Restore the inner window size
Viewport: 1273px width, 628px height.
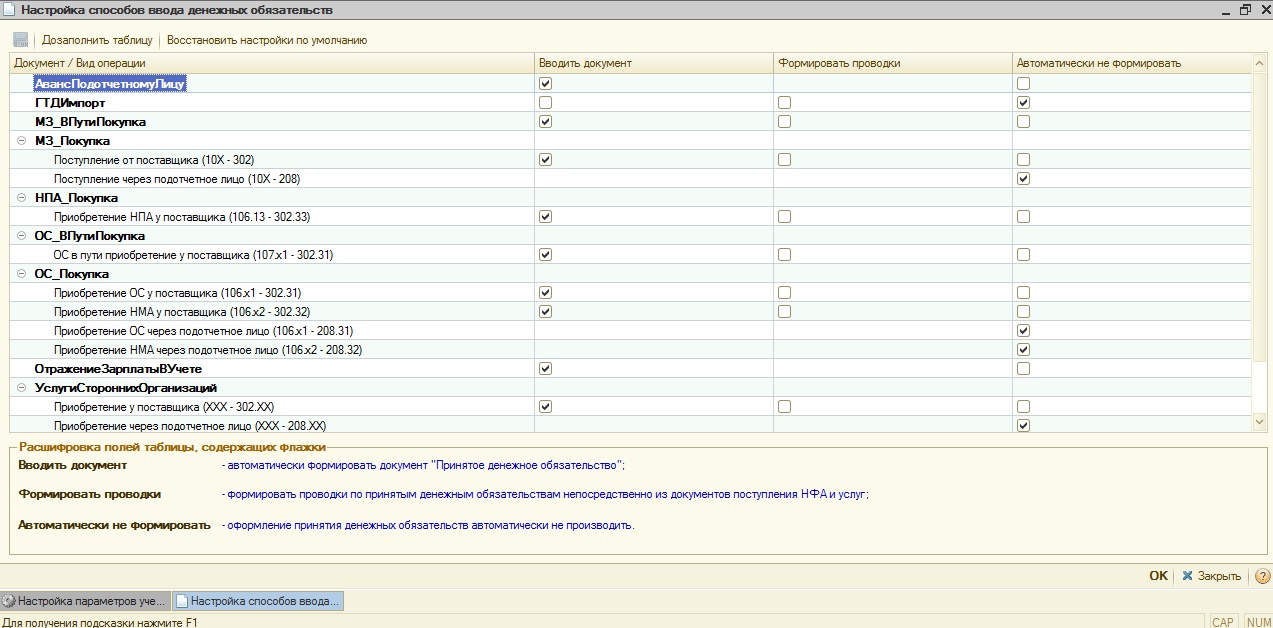coord(1245,9)
